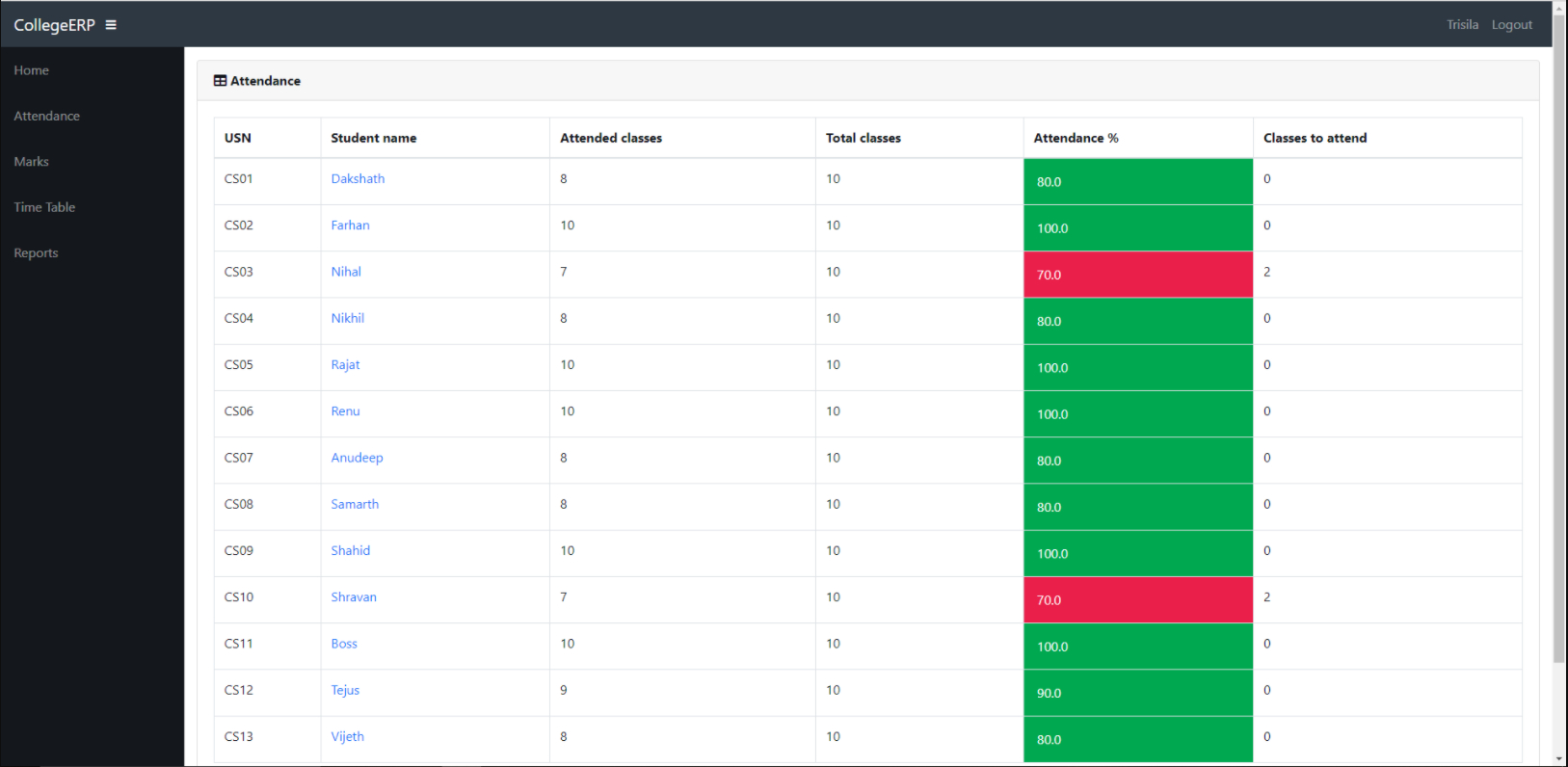Open student Shahid's details

[350, 551]
